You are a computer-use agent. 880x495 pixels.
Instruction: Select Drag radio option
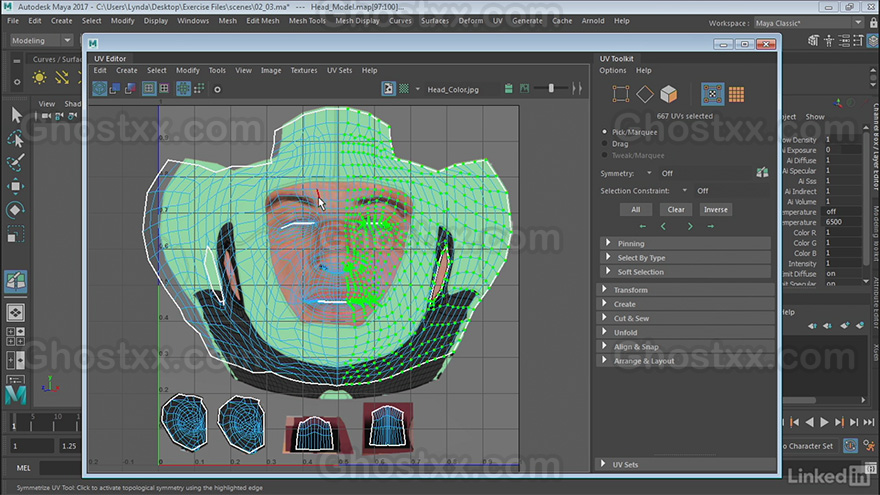click(604, 144)
